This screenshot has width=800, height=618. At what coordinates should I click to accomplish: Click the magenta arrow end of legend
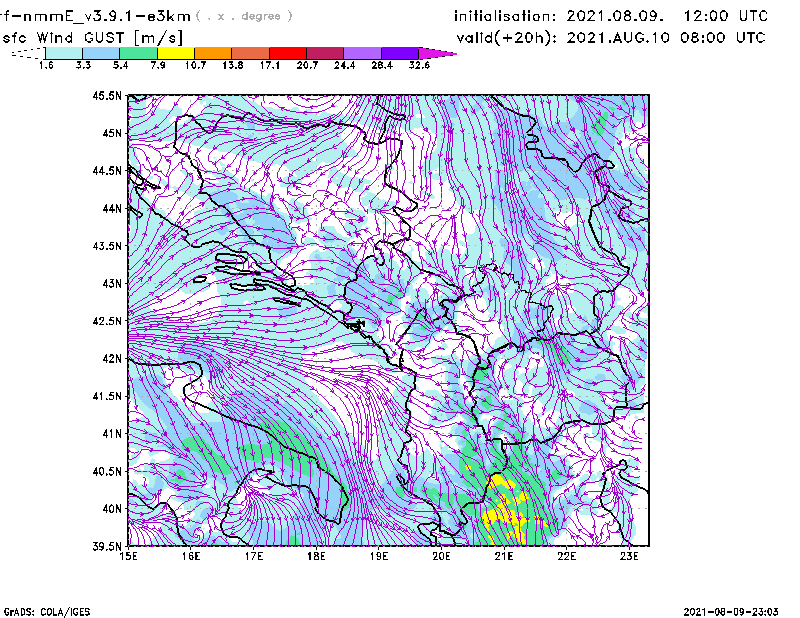pyautogui.click(x=437, y=53)
